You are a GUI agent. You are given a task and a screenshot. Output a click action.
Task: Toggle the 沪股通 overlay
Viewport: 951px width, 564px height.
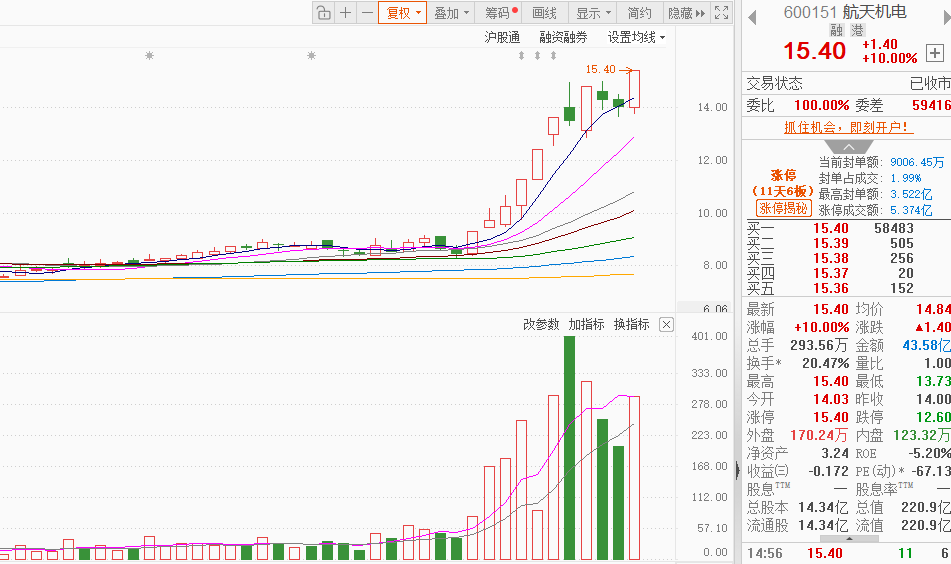(x=502, y=38)
